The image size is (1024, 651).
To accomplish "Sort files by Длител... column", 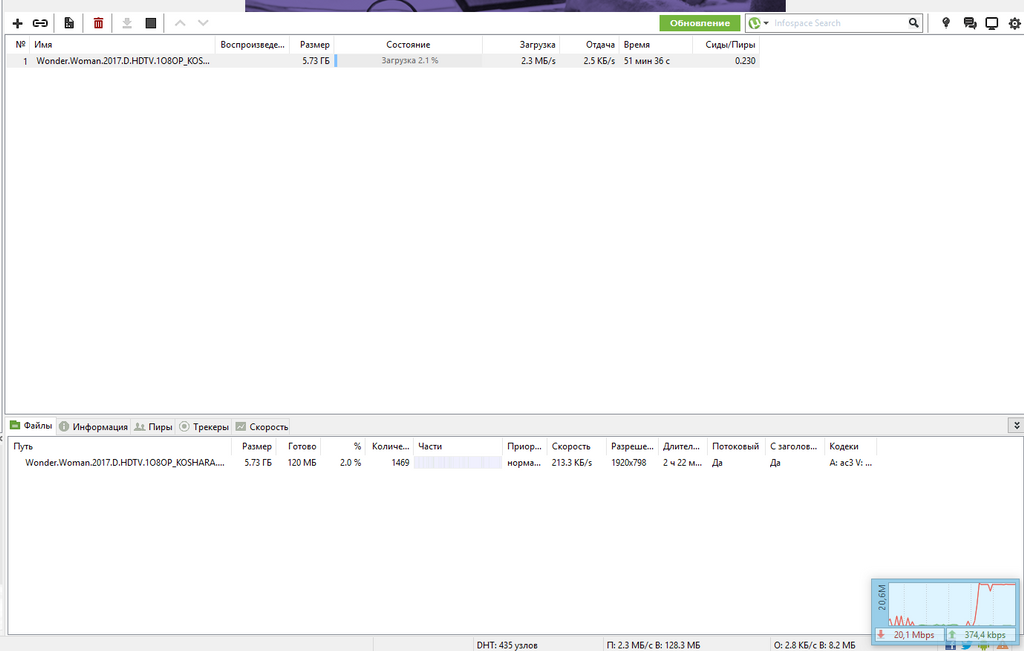I will [682, 447].
